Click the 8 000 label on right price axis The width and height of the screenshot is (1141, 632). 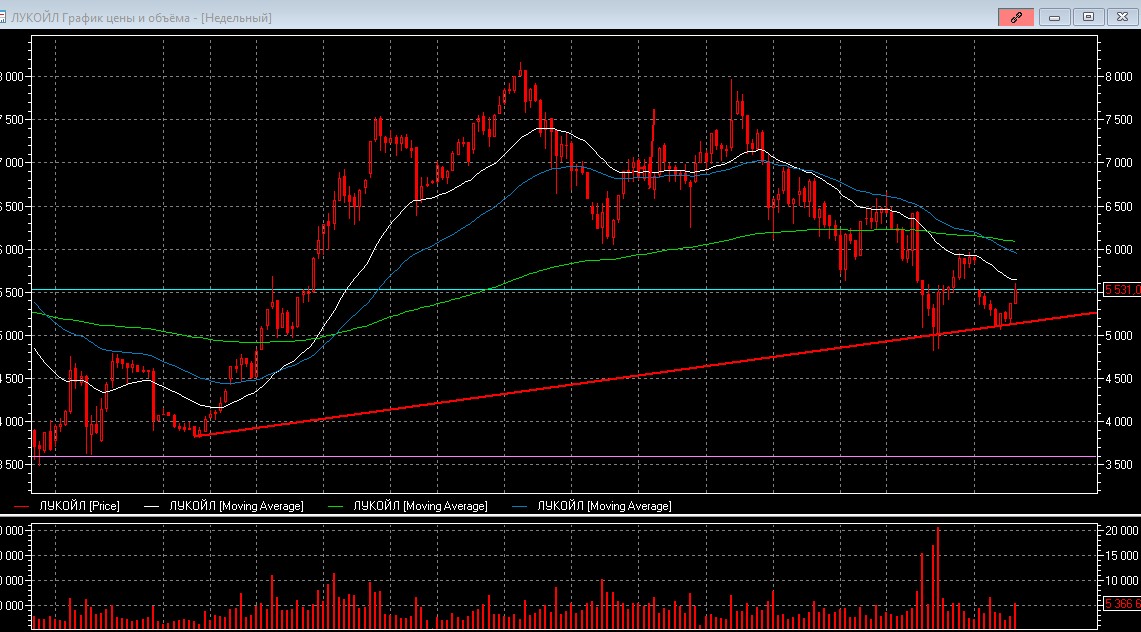[1118, 76]
